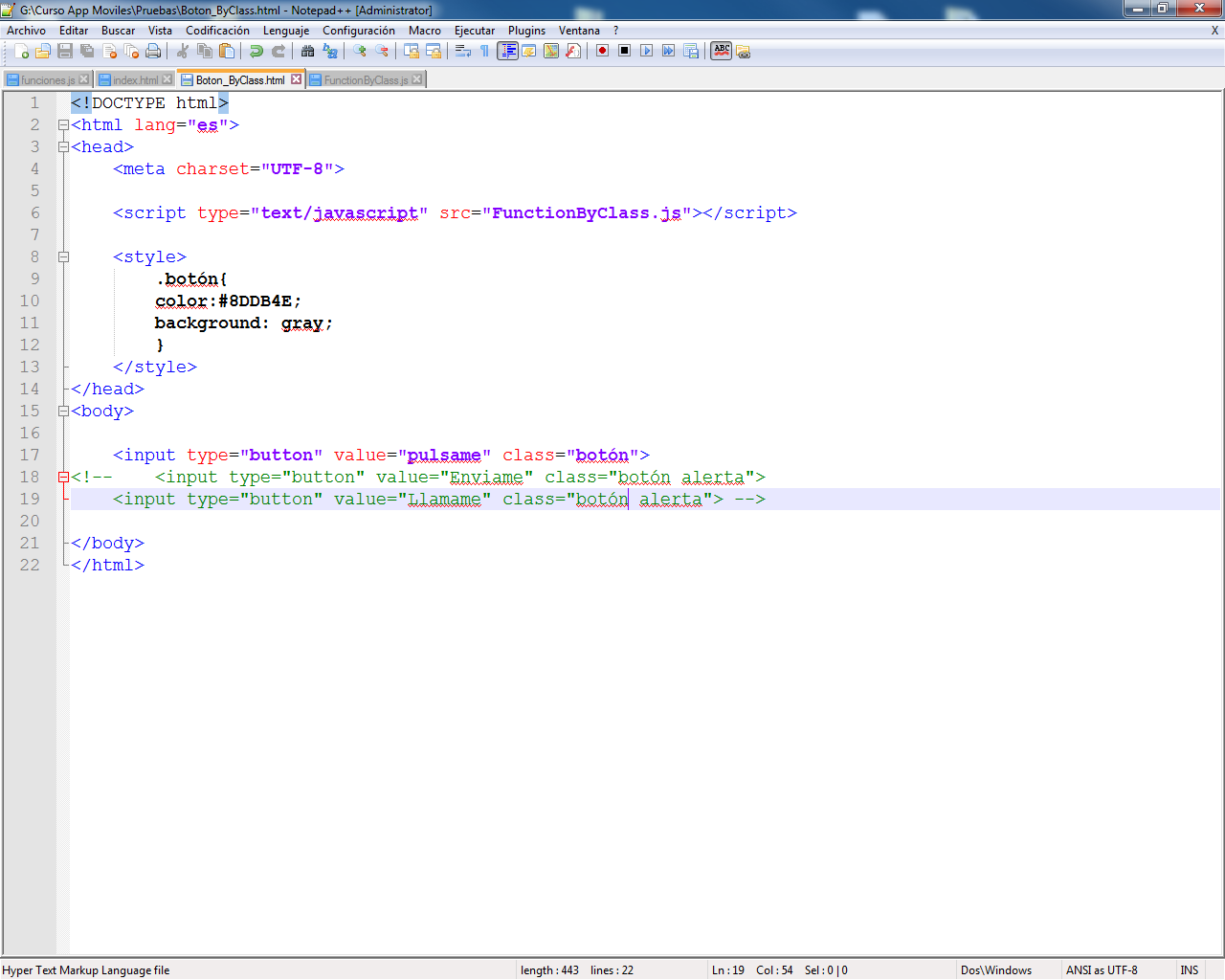Click the Paste clipboard icon
The image size is (1225, 980).
click(227, 51)
